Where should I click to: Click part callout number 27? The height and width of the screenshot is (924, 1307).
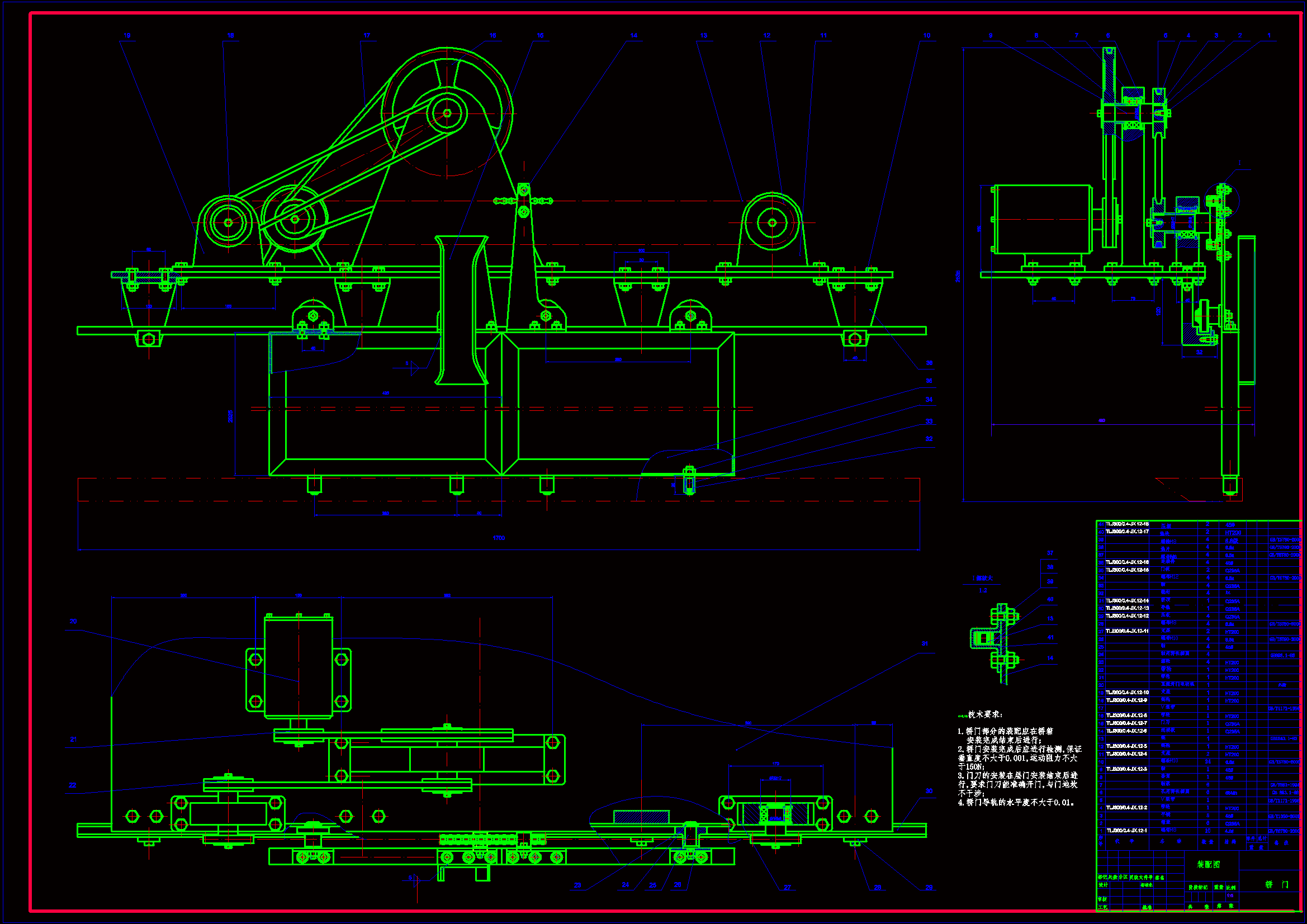(787, 887)
